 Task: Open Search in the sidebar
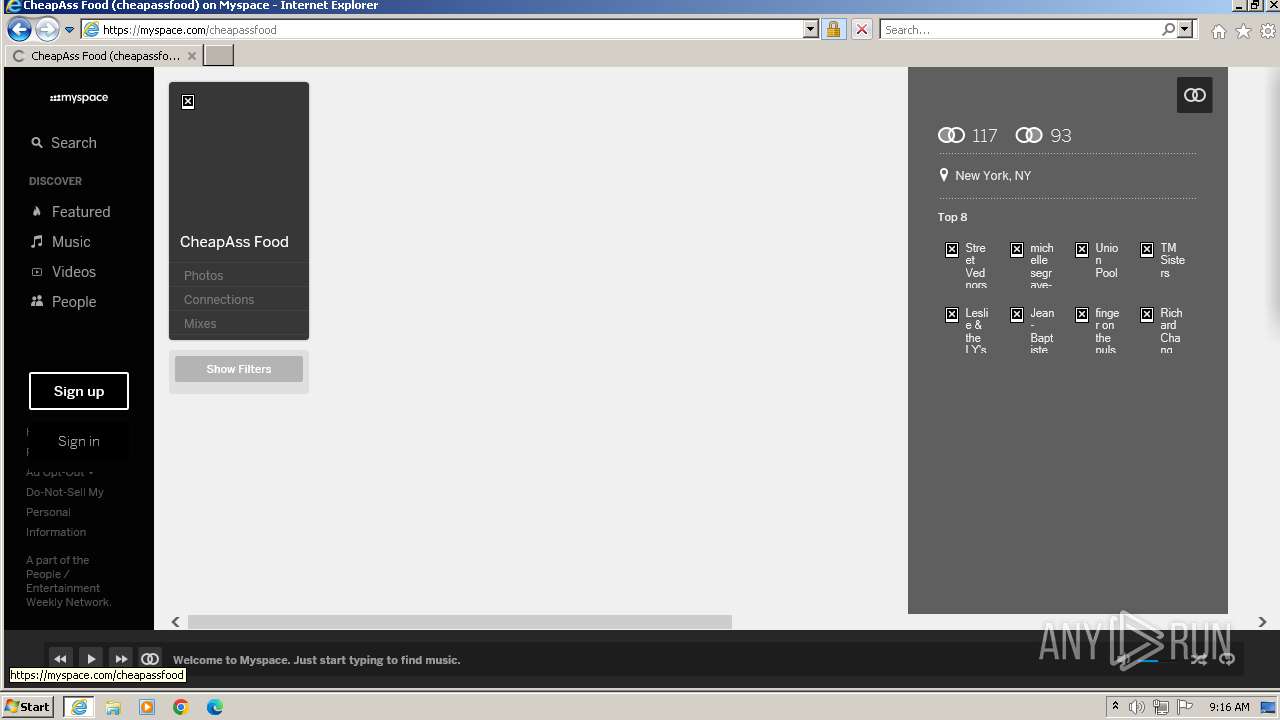tap(64, 143)
